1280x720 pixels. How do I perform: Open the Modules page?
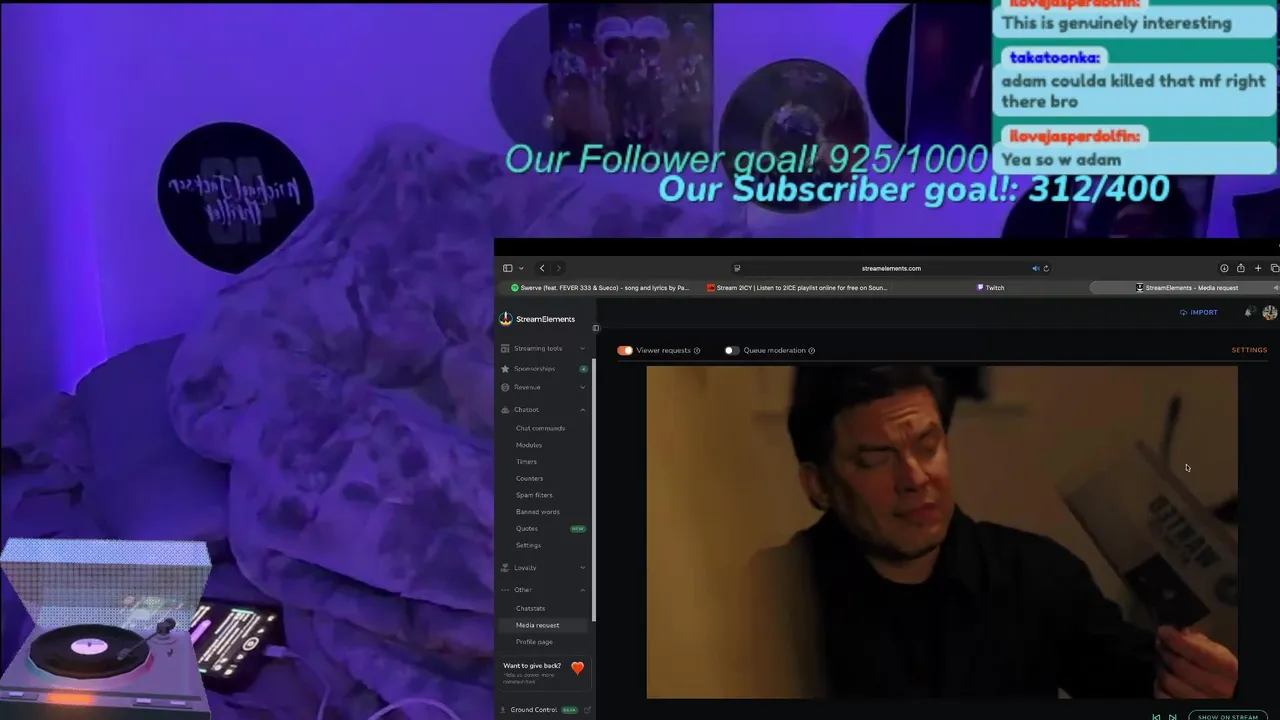[x=529, y=445]
